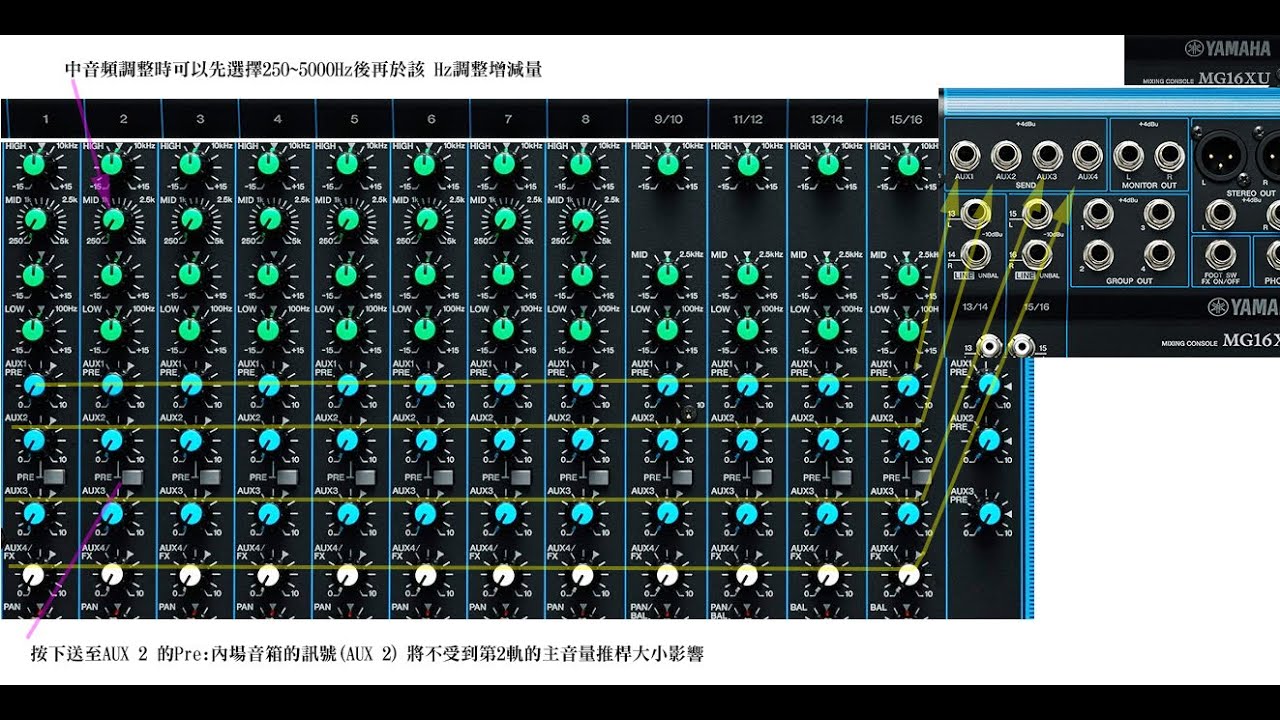1280x720 pixels.
Task: Click the channel 14 R line input jack
Action: [x=976, y=254]
